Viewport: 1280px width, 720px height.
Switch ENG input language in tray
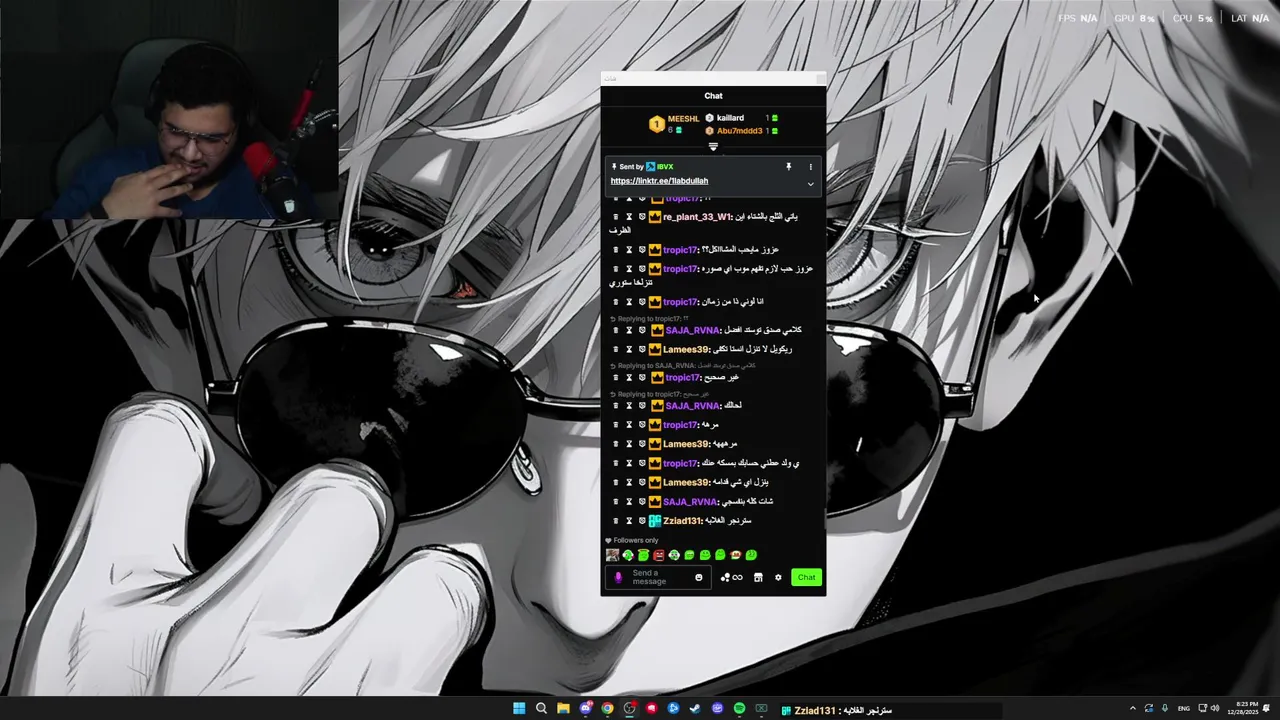coord(1184,709)
